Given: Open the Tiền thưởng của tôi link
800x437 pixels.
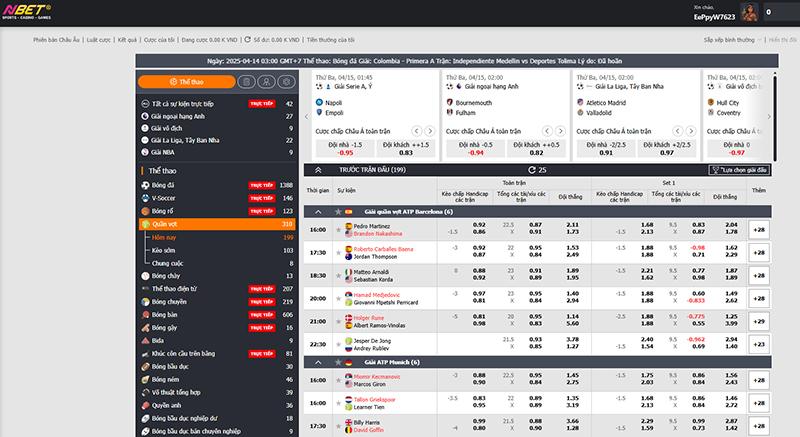Looking at the screenshot, I should click(331, 40).
